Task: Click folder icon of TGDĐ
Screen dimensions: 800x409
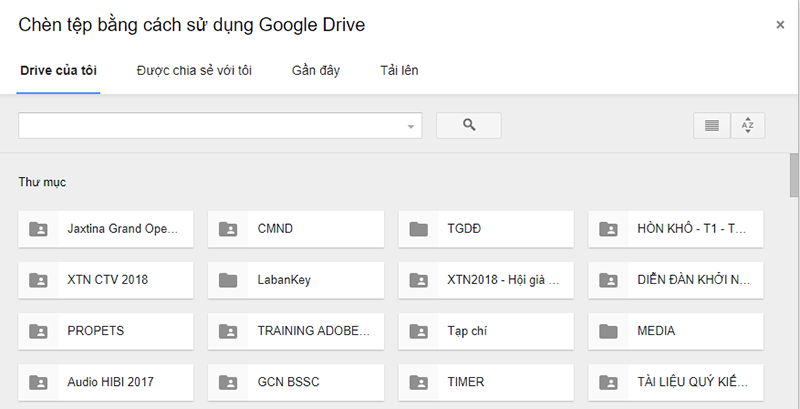Action: pos(418,229)
